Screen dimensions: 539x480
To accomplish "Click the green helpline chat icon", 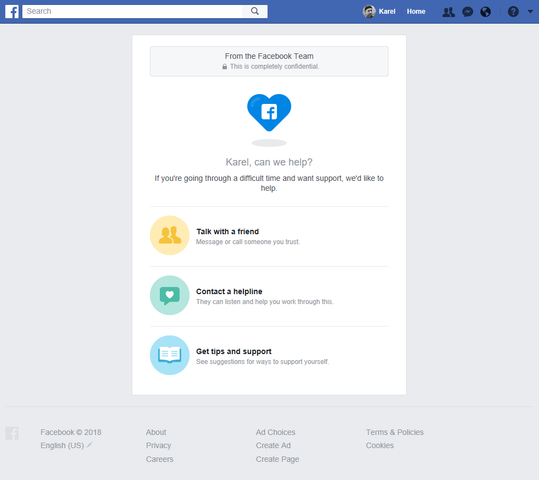I will coord(169,295).
